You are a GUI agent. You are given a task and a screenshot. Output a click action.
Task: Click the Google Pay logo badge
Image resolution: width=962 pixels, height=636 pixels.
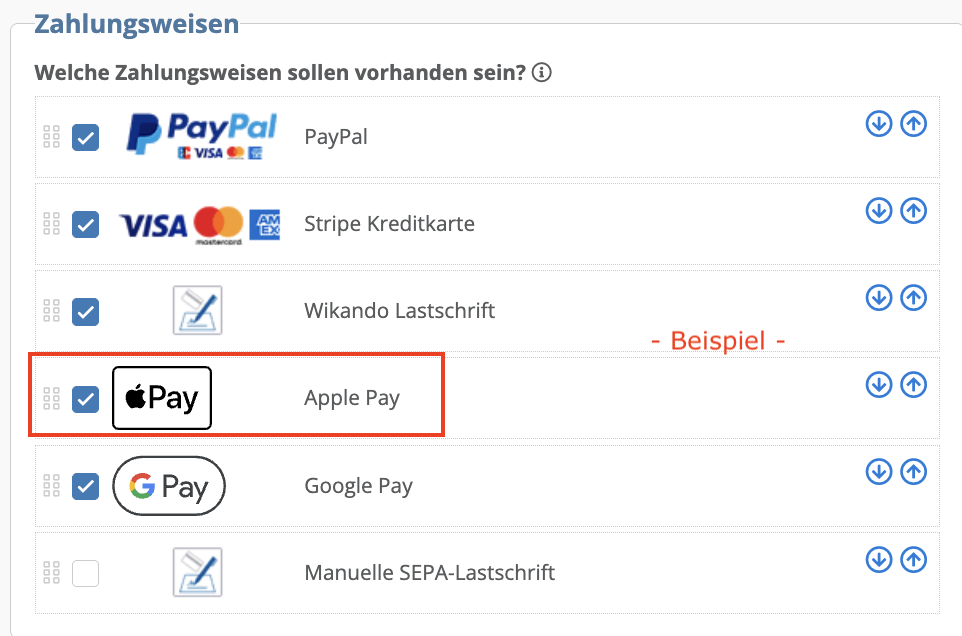[169, 486]
